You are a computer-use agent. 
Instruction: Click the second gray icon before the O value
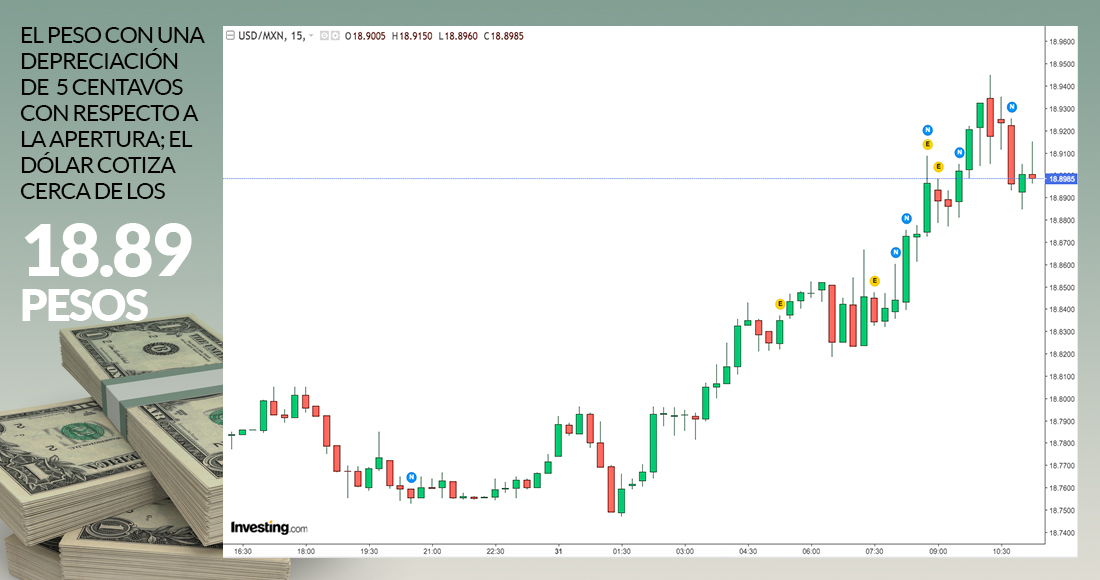[335, 36]
